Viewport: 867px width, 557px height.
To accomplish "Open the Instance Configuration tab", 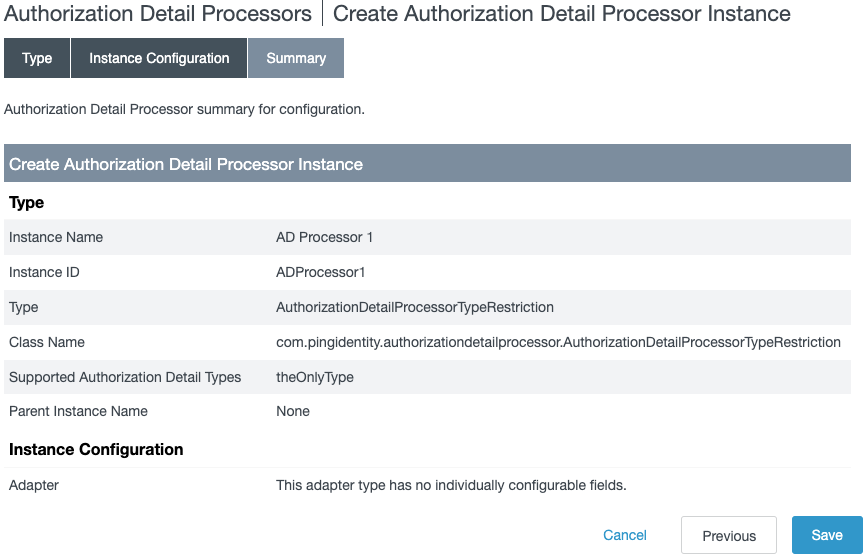I will pos(159,58).
